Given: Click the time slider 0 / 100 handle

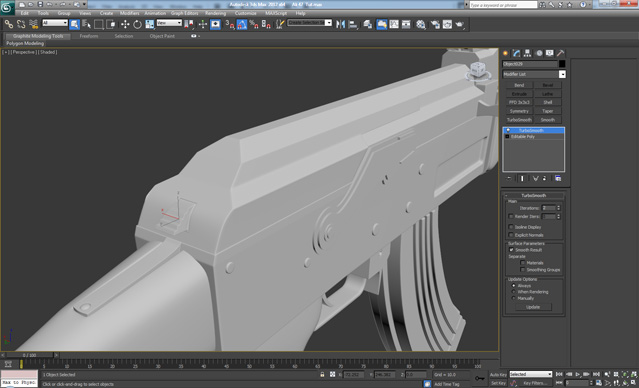Looking at the screenshot, I should (29, 355).
